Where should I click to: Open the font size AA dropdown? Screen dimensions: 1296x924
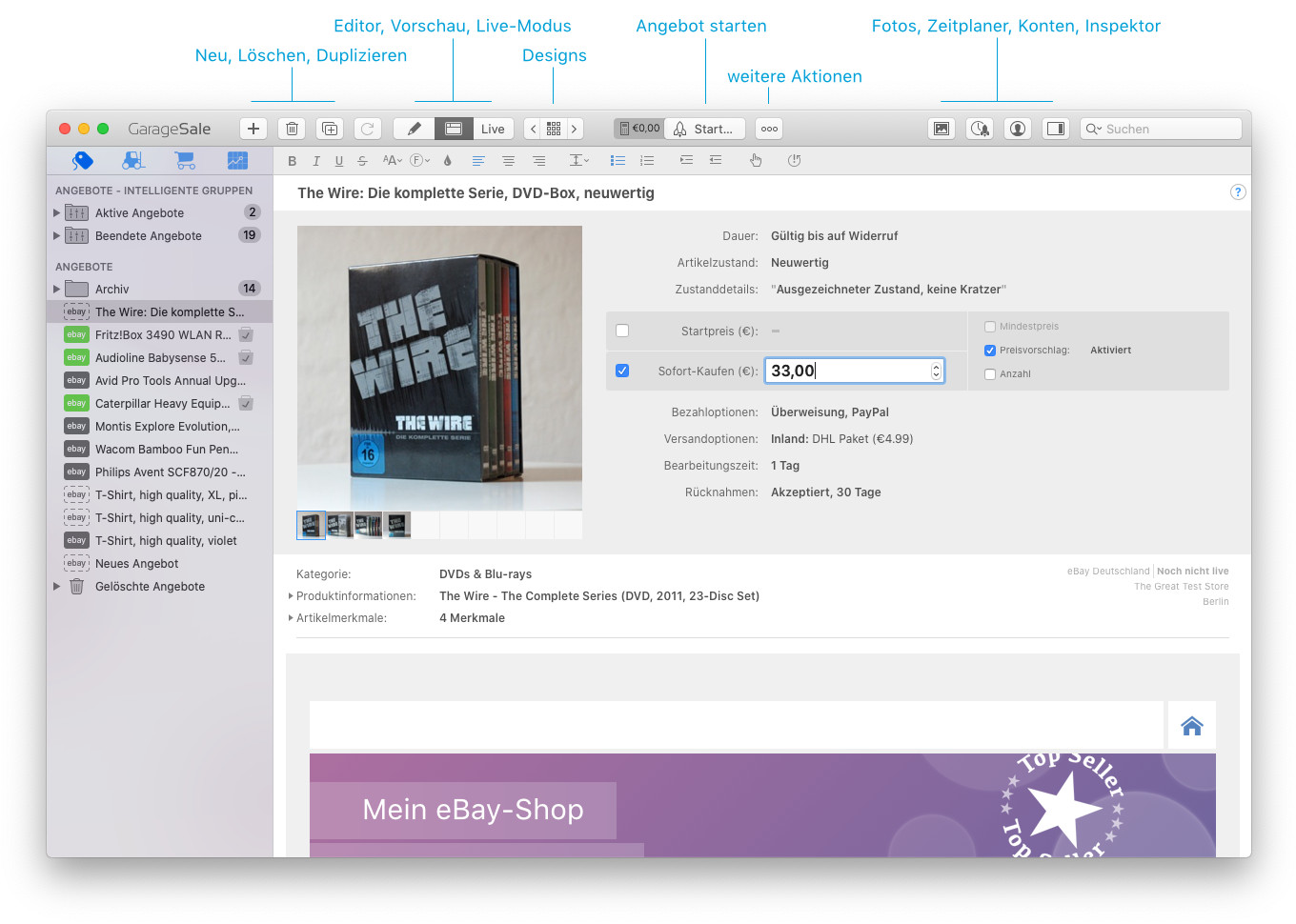point(392,161)
